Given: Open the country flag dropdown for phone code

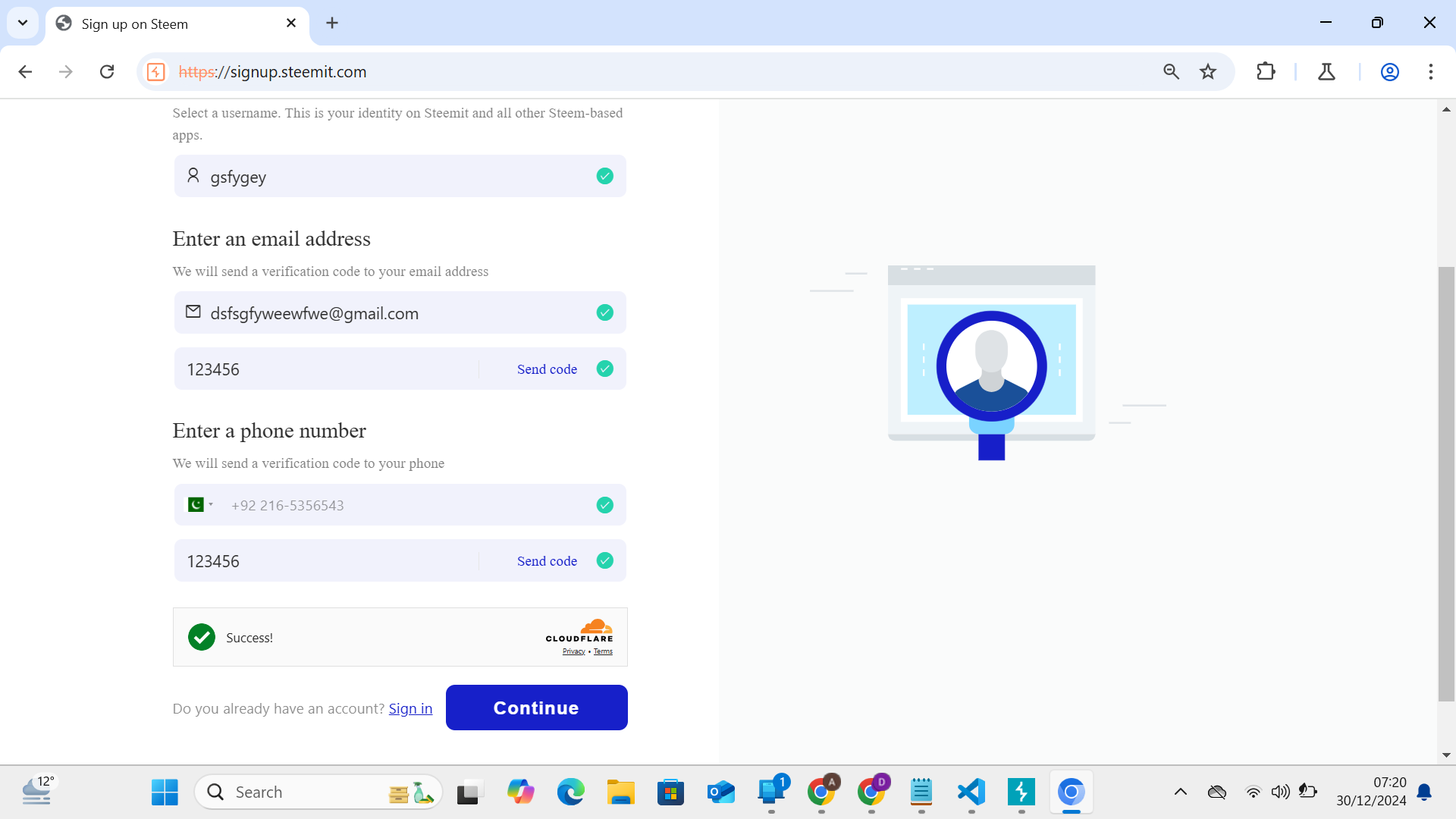Looking at the screenshot, I should (200, 504).
